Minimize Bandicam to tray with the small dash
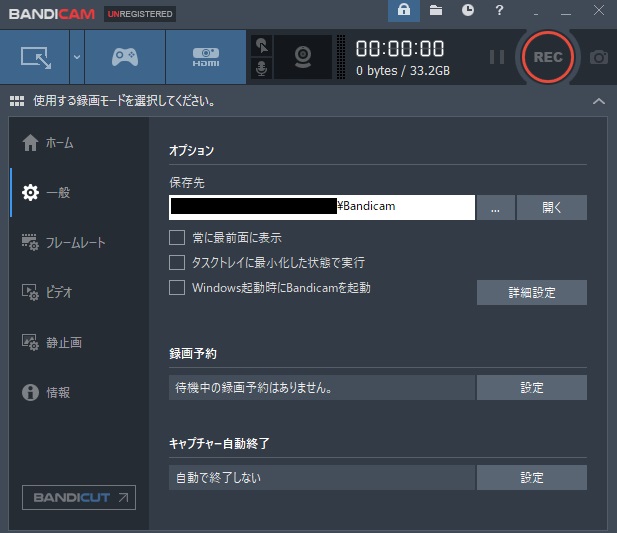The width and height of the screenshot is (617, 533). 536,14
